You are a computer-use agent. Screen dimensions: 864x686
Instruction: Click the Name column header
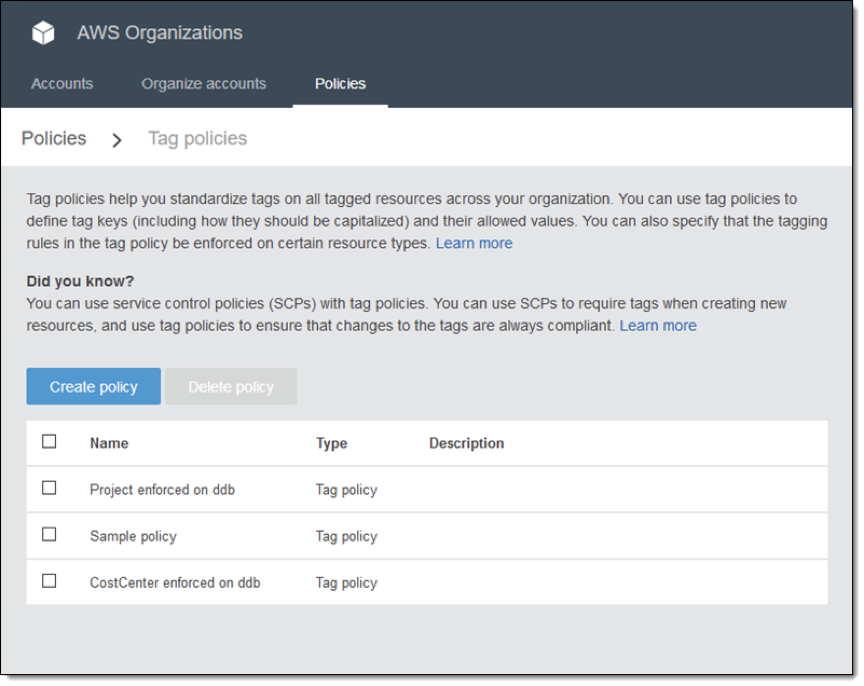pos(109,443)
